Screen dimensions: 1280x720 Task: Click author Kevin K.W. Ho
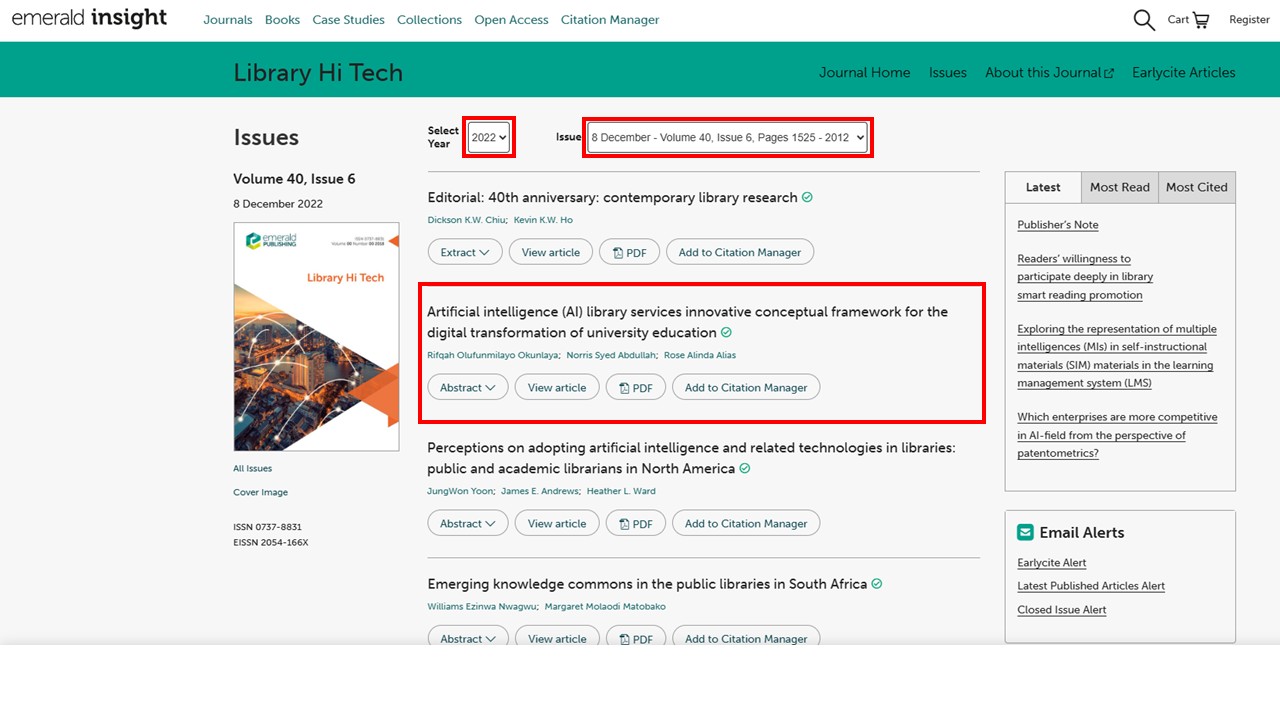point(543,220)
